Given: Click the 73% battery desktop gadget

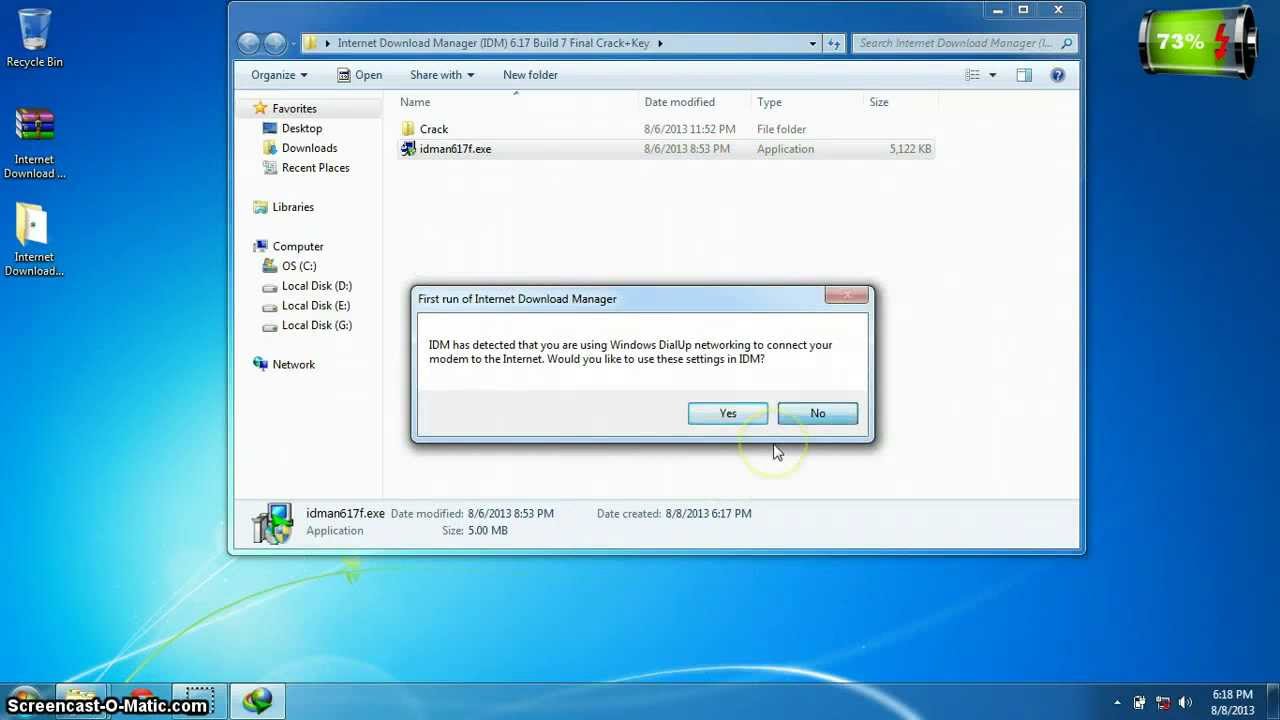Looking at the screenshot, I should (1197, 43).
